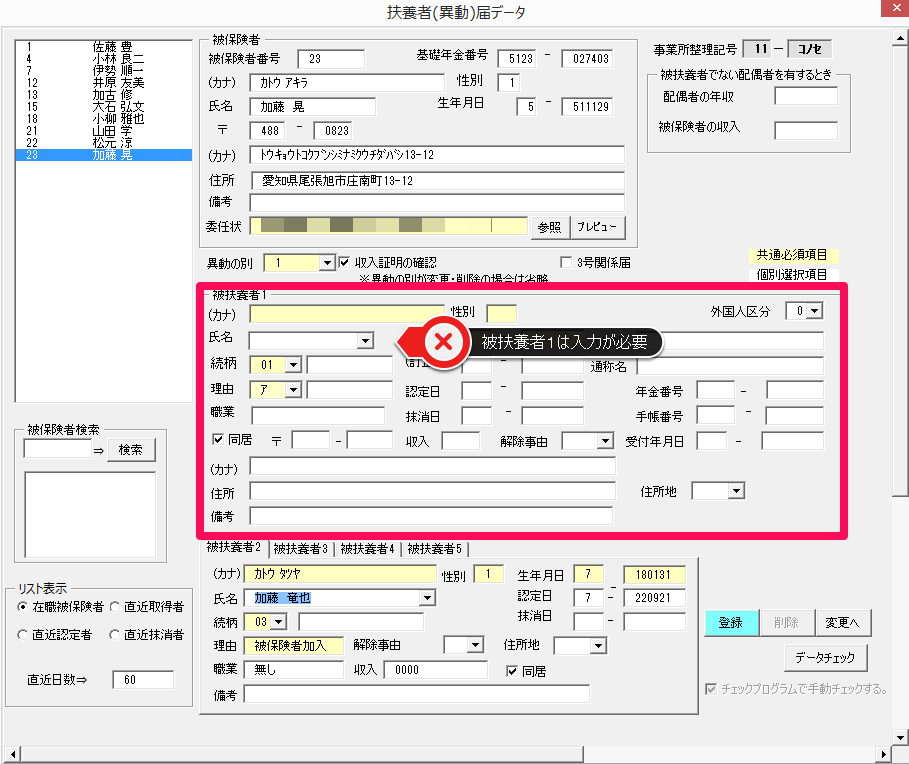Switch to the 被扶養者2 tab

[234, 547]
